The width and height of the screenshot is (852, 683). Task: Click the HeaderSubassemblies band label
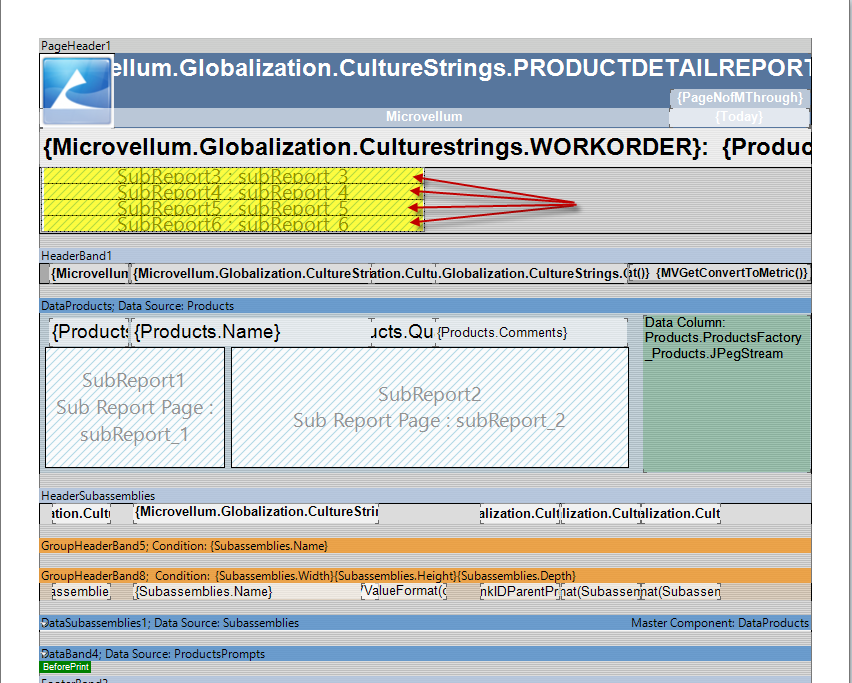point(98,496)
